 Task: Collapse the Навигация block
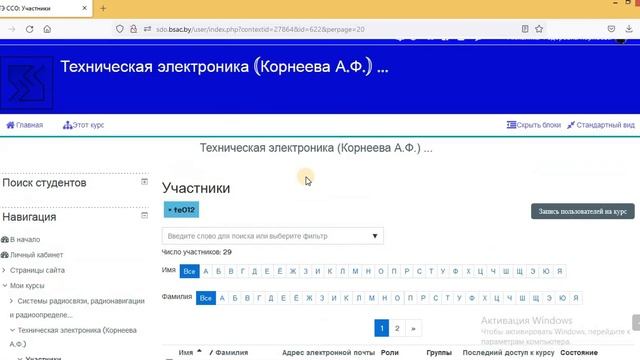(x=144, y=215)
